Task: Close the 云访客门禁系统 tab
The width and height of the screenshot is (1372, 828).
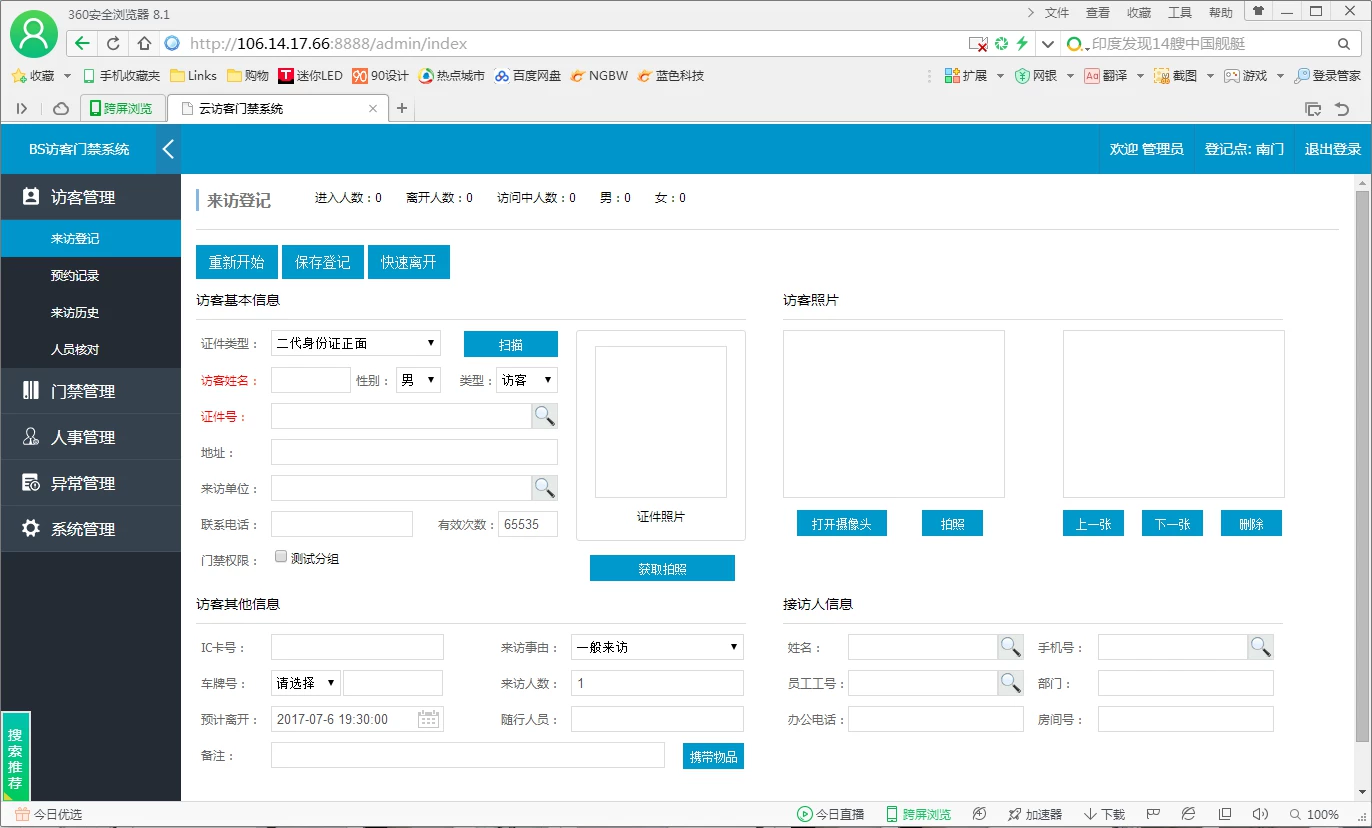Action: point(373,108)
